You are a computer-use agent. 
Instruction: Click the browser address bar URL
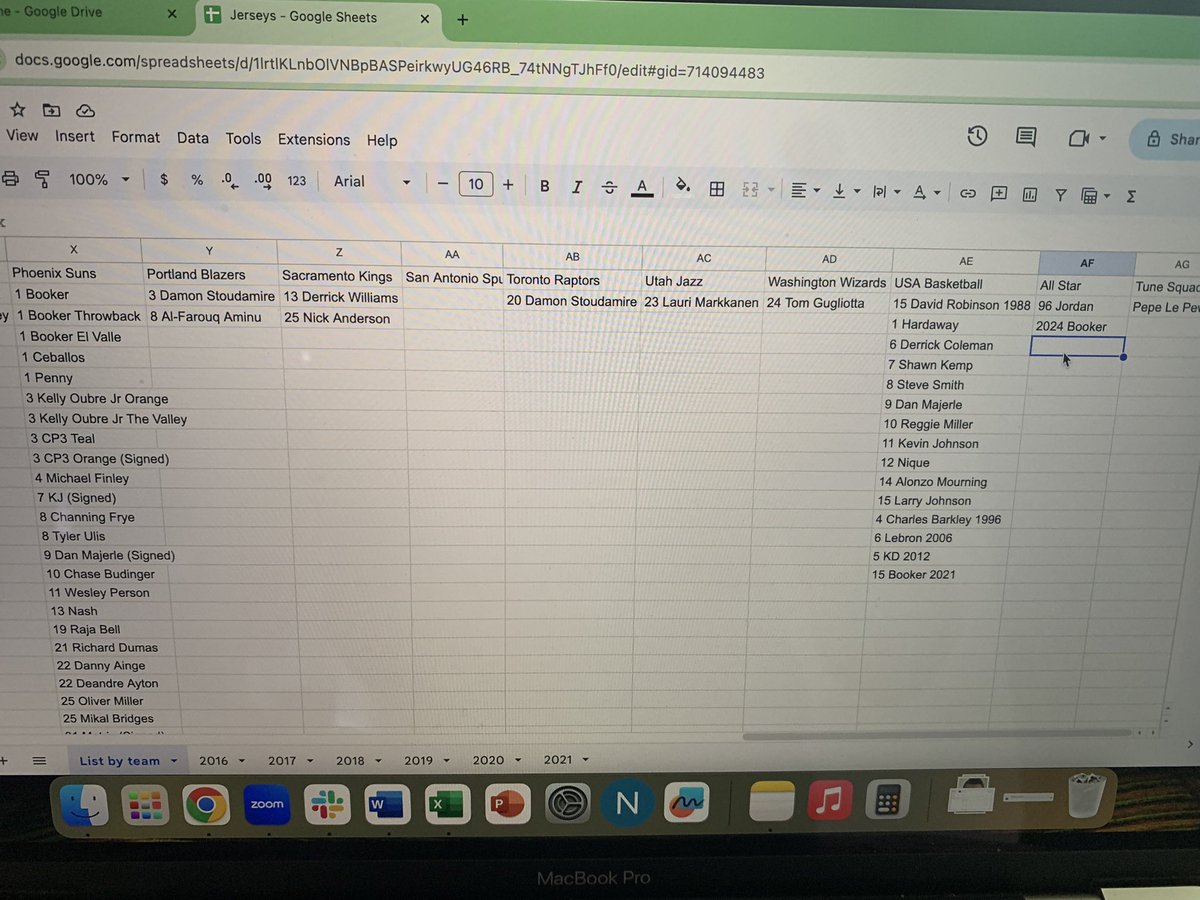pos(390,66)
